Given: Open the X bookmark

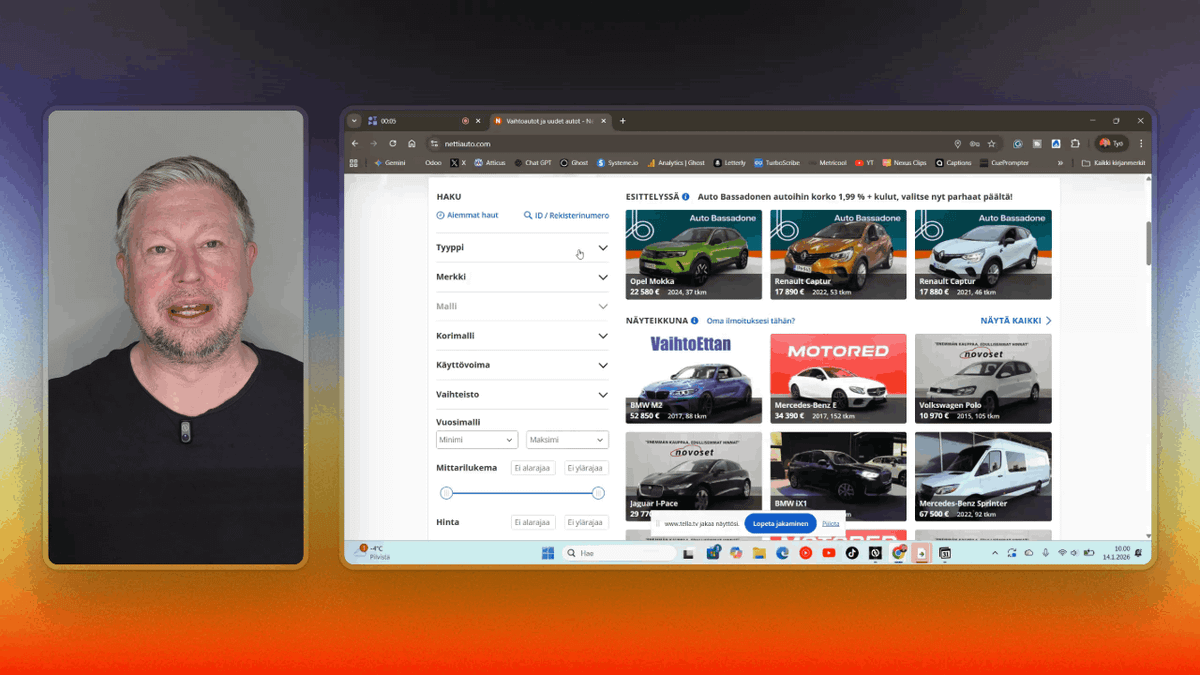Looking at the screenshot, I should (x=458, y=163).
